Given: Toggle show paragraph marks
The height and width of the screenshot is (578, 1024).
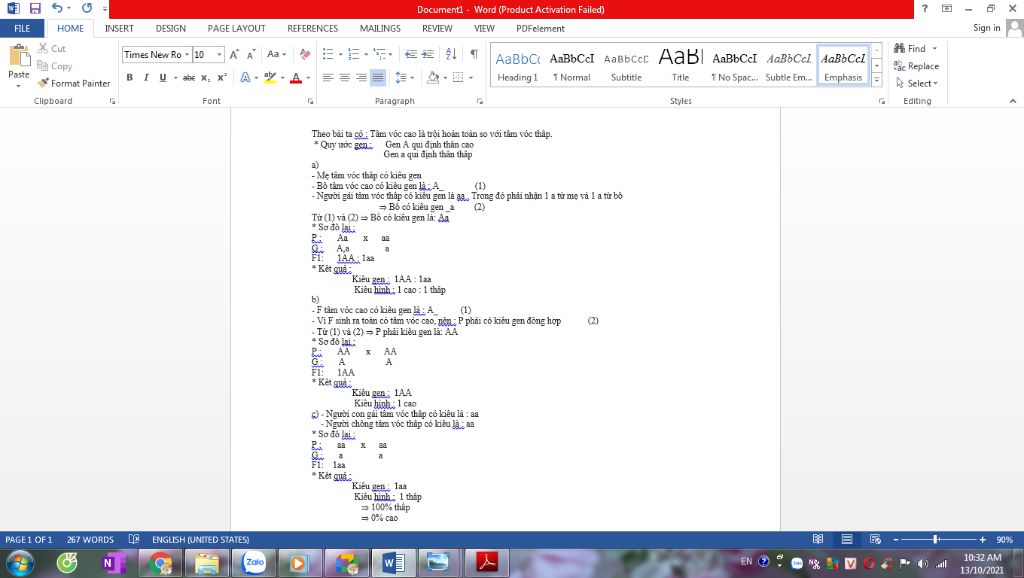Looking at the screenshot, I should pos(474,54).
